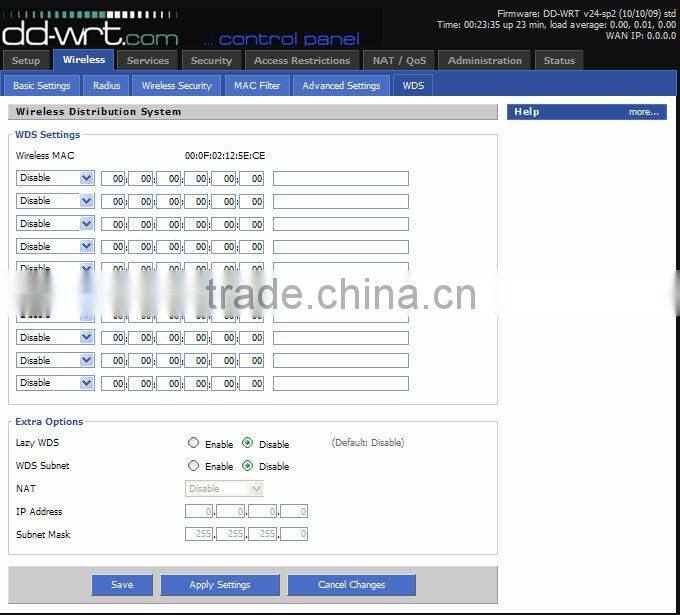Click the last octet of the IP Address
The image size is (680, 615).
click(x=294, y=511)
